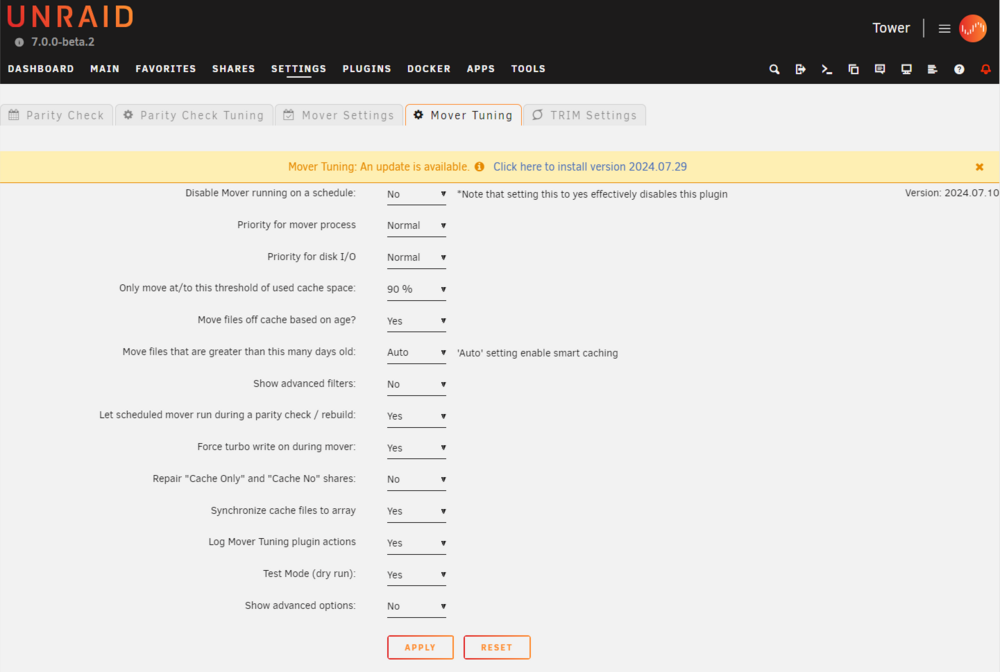
Task: Open the Main menu
Action: pos(105,69)
